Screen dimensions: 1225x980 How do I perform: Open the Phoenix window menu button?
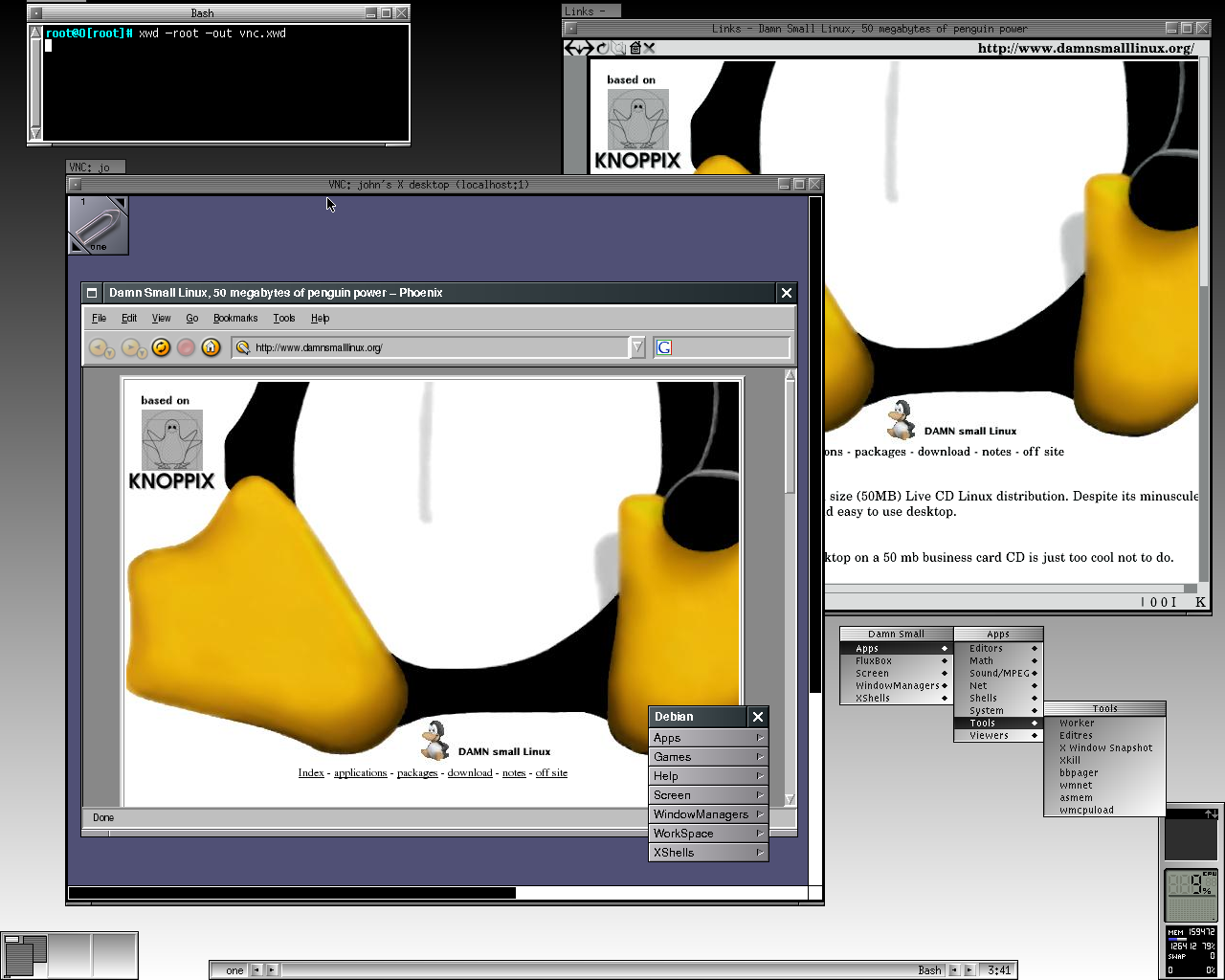pyautogui.click(x=92, y=293)
